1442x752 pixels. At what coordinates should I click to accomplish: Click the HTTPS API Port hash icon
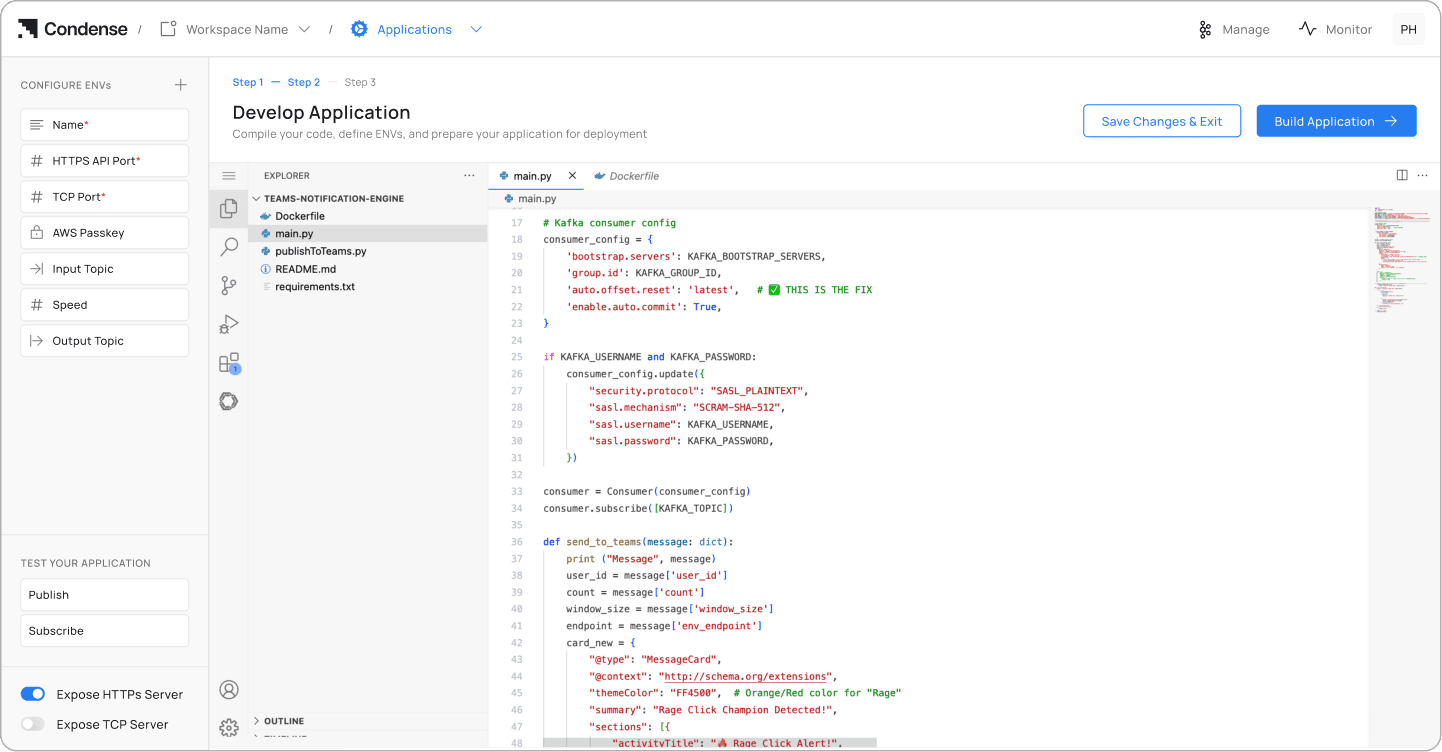pyautogui.click(x=36, y=161)
